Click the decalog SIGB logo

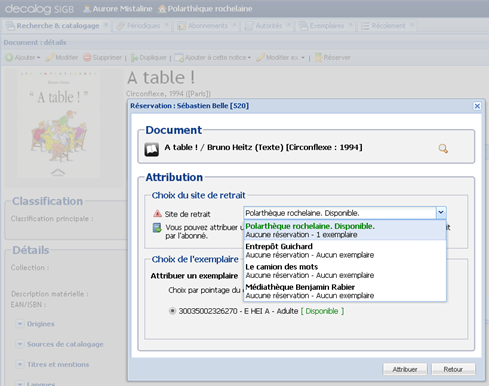click(39, 9)
